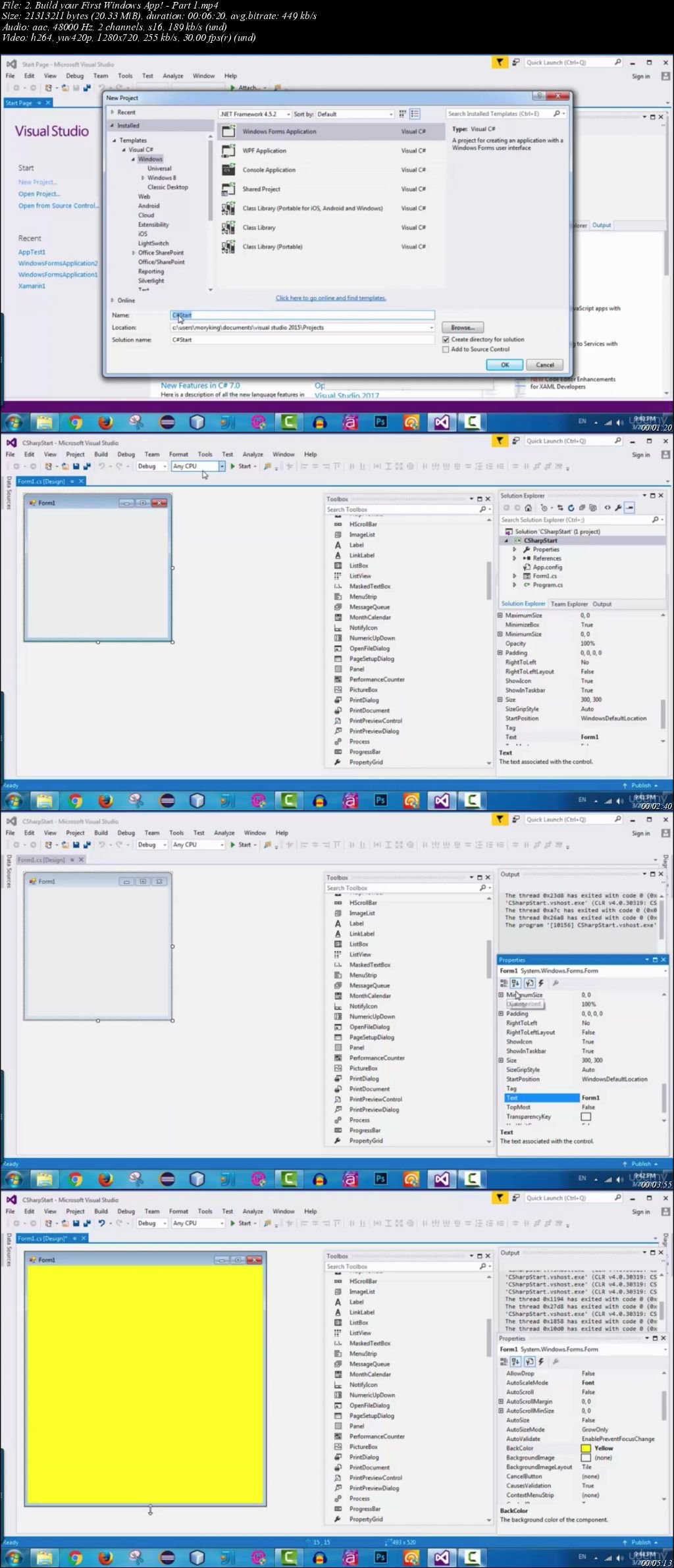Enable Add to Source Control checkbox
674x1568 pixels.
446,350
